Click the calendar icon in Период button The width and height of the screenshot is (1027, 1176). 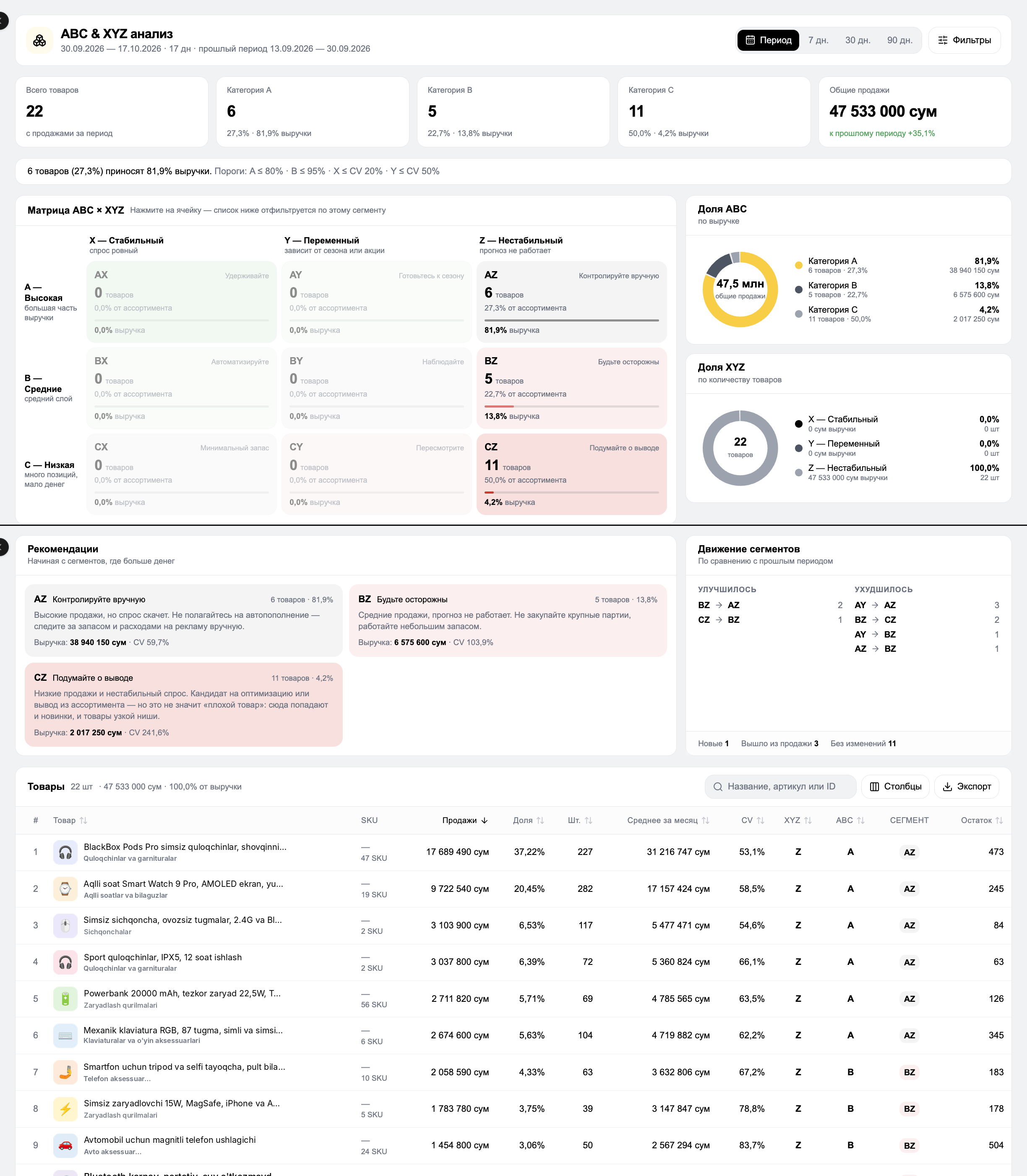click(x=750, y=40)
